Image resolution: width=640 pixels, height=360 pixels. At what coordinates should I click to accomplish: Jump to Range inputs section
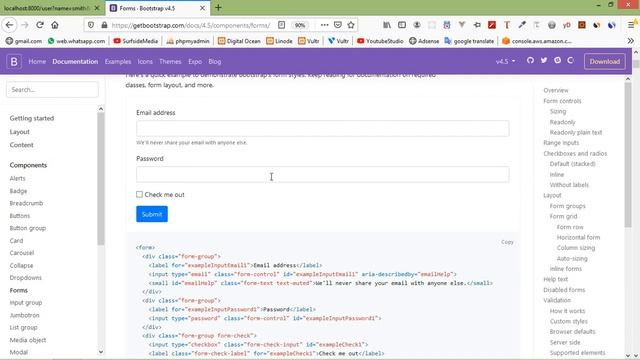tap(561, 143)
